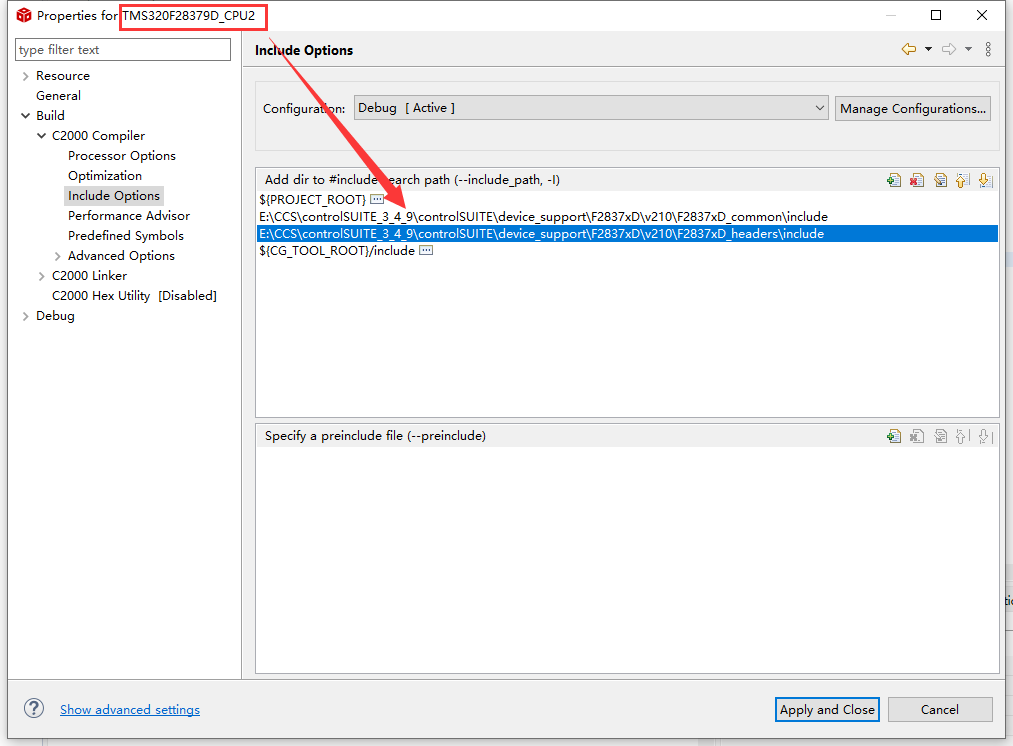Expand the Resource tree node
The height and width of the screenshot is (746, 1013).
point(25,76)
